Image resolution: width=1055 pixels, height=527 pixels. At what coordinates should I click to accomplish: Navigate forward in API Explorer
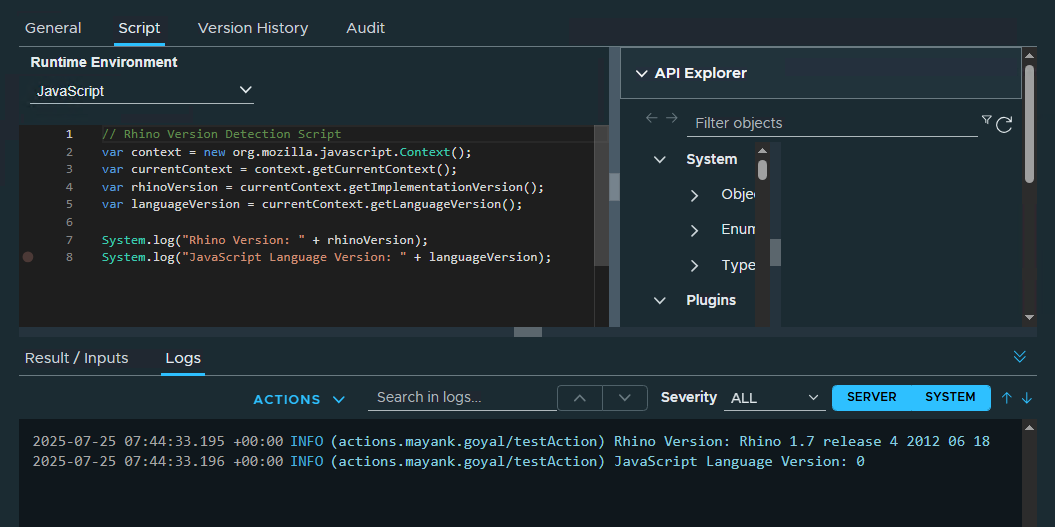[671, 118]
